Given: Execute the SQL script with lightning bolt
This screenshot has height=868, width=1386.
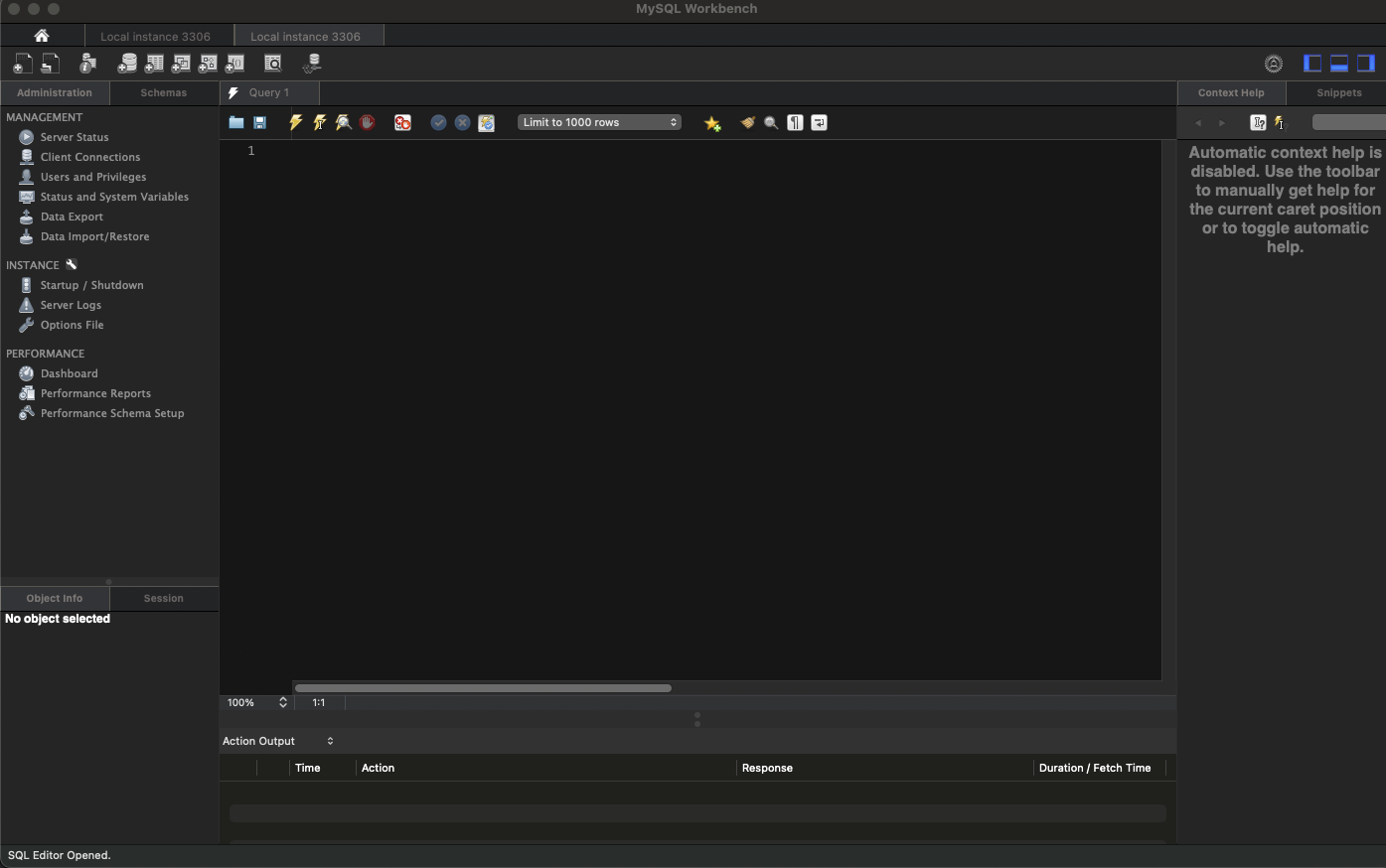Looking at the screenshot, I should (x=295, y=122).
